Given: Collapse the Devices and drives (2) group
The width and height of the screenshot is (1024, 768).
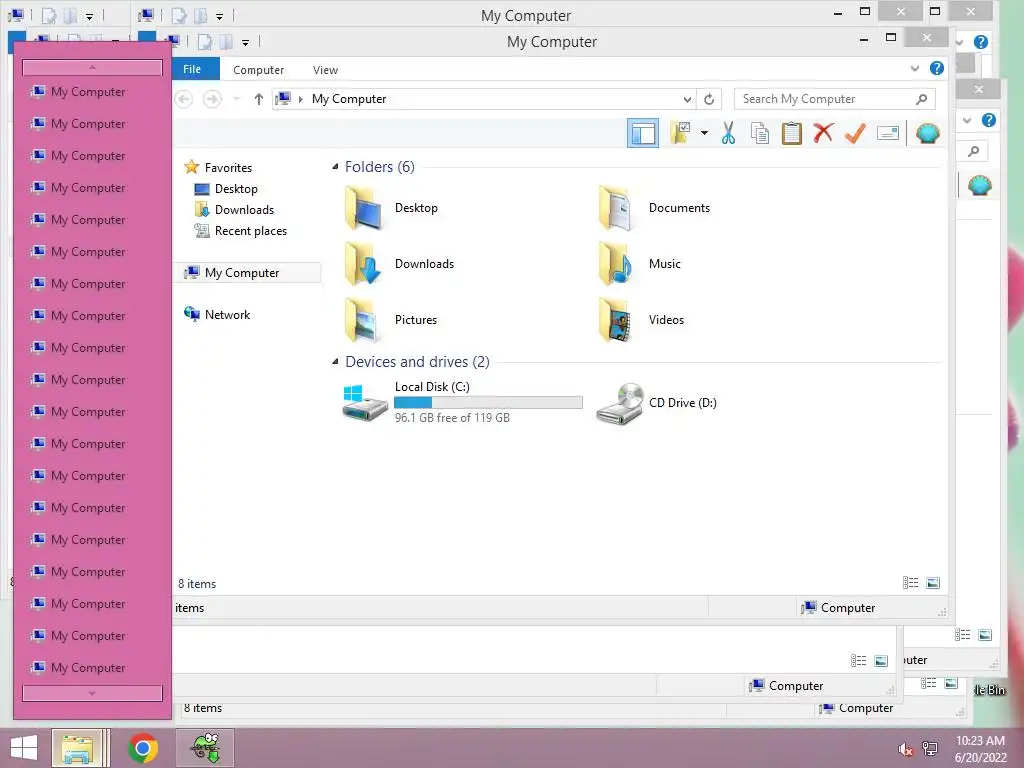Looking at the screenshot, I should click(x=335, y=362).
